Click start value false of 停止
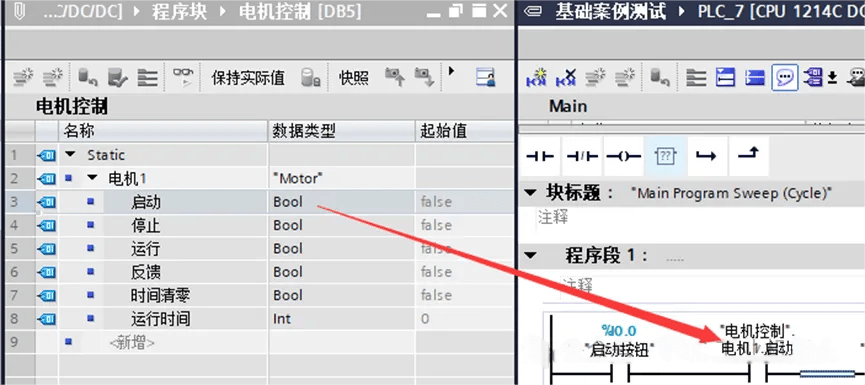Image resolution: width=865 pixels, height=385 pixels. [464, 225]
